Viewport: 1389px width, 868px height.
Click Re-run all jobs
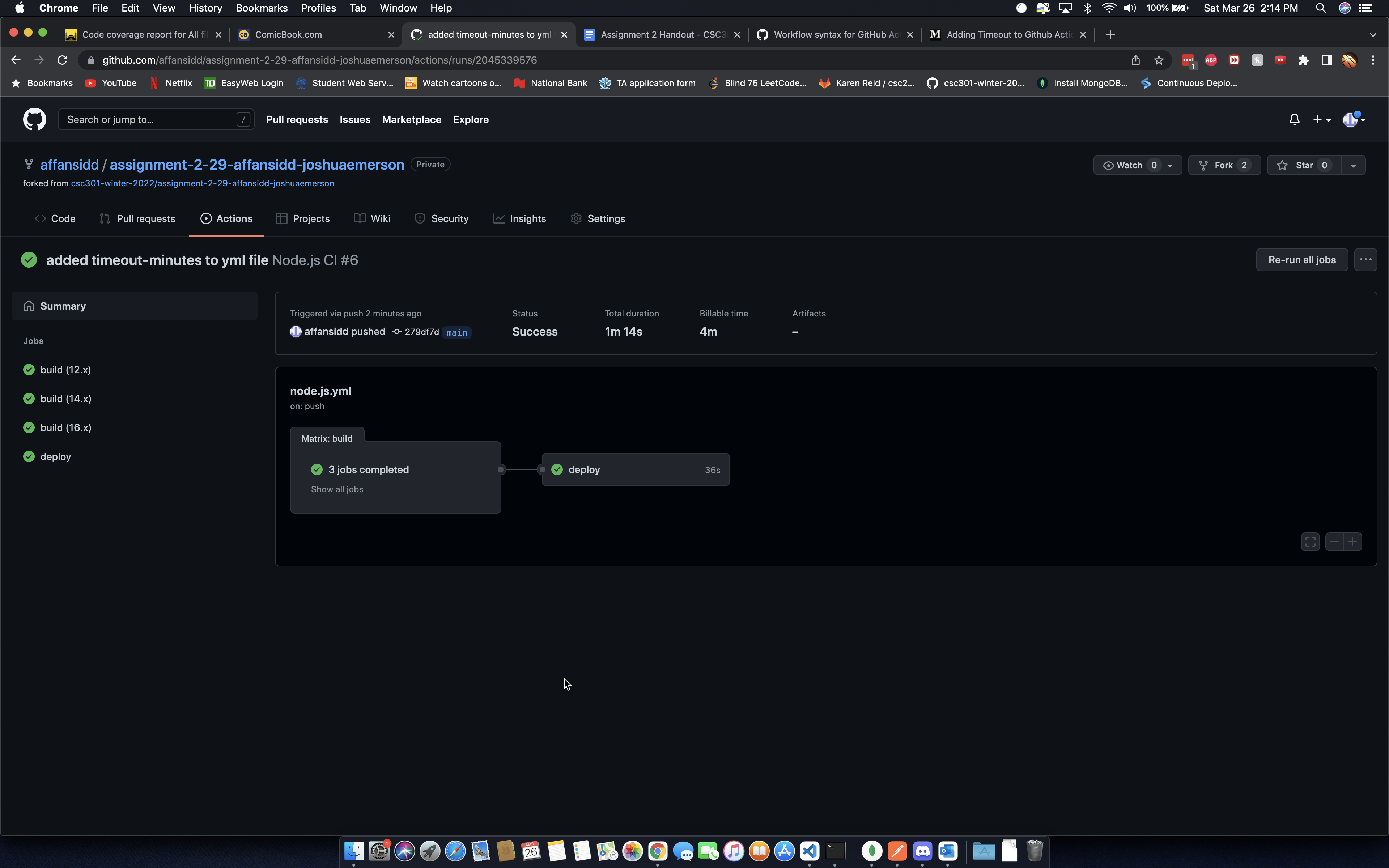click(x=1302, y=260)
